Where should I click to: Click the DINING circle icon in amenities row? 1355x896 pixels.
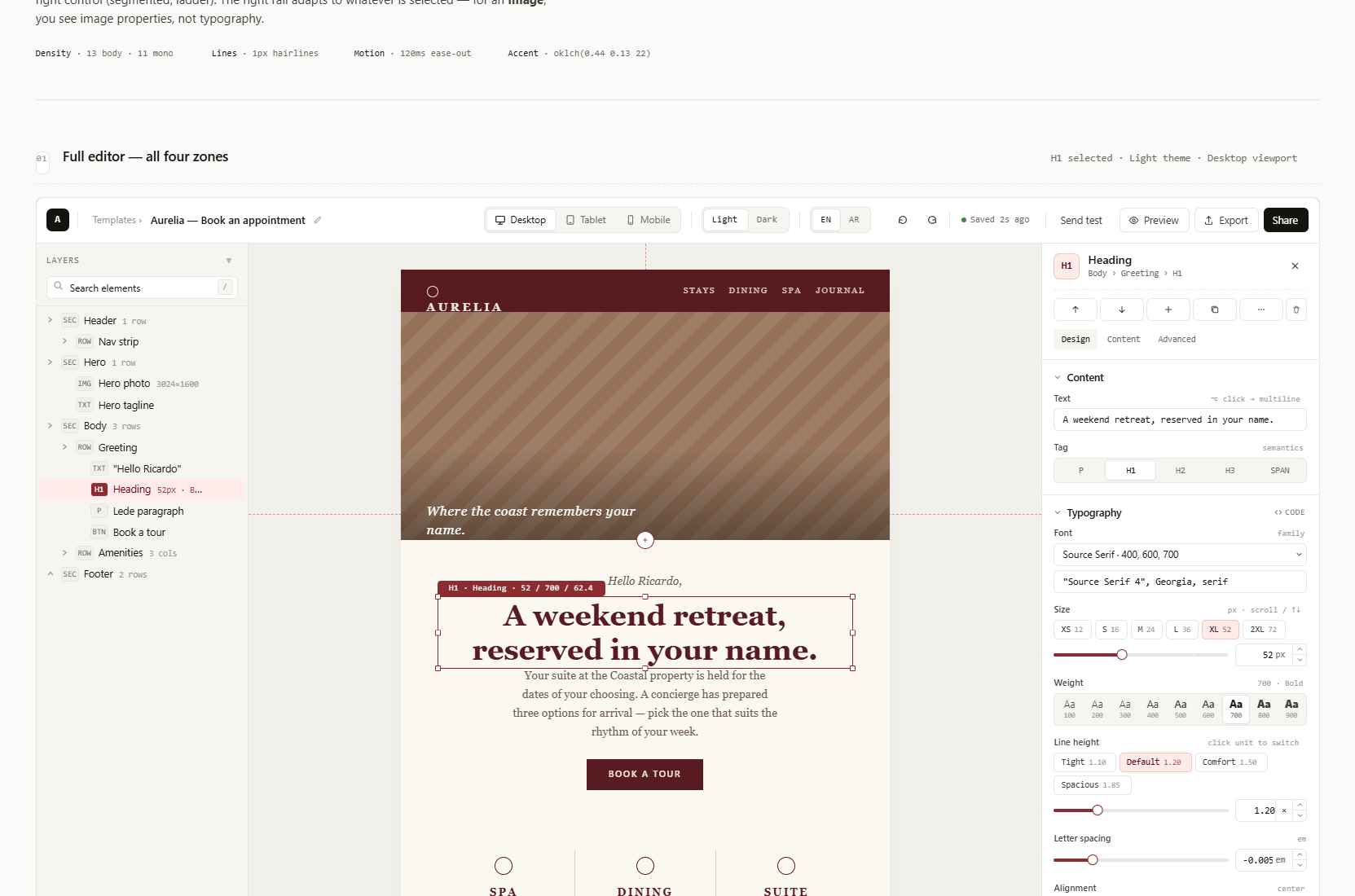click(x=645, y=866)
